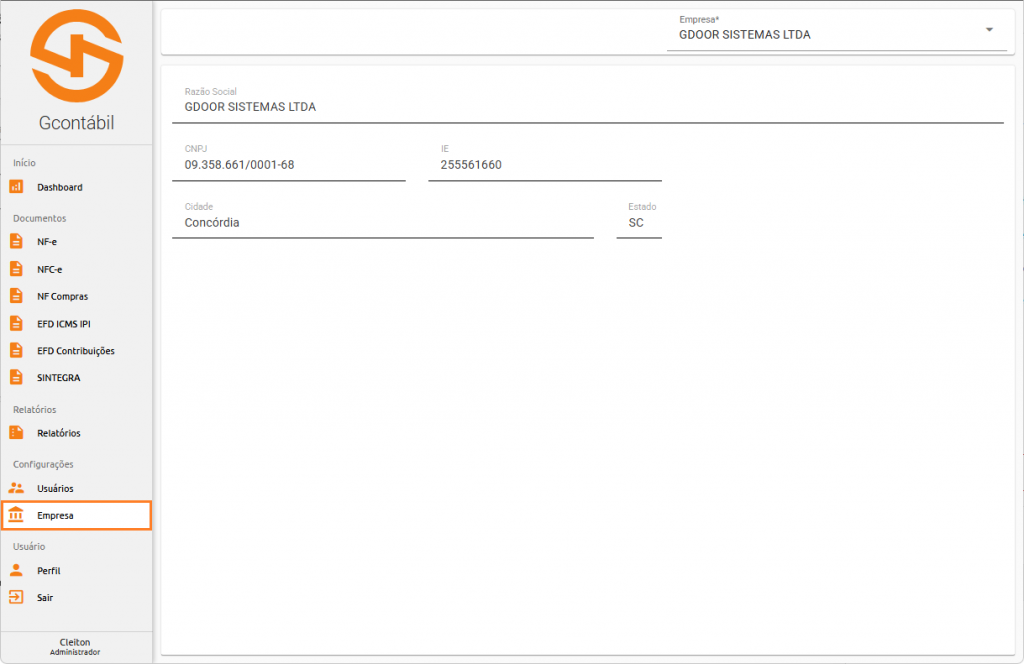Click the EFD ICMS IPI document icon
Image resolution: width=1024 pixels, height=664 pixels.
tap(16, 323)
